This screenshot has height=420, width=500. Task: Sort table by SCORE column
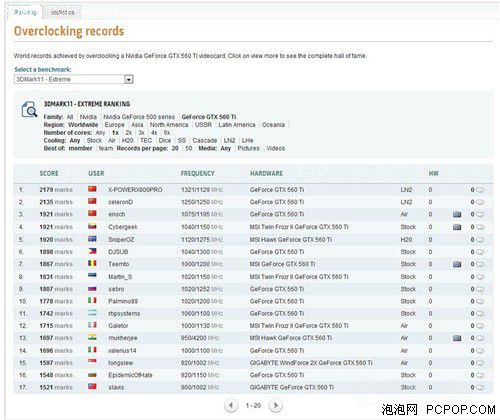coord(49,173)
